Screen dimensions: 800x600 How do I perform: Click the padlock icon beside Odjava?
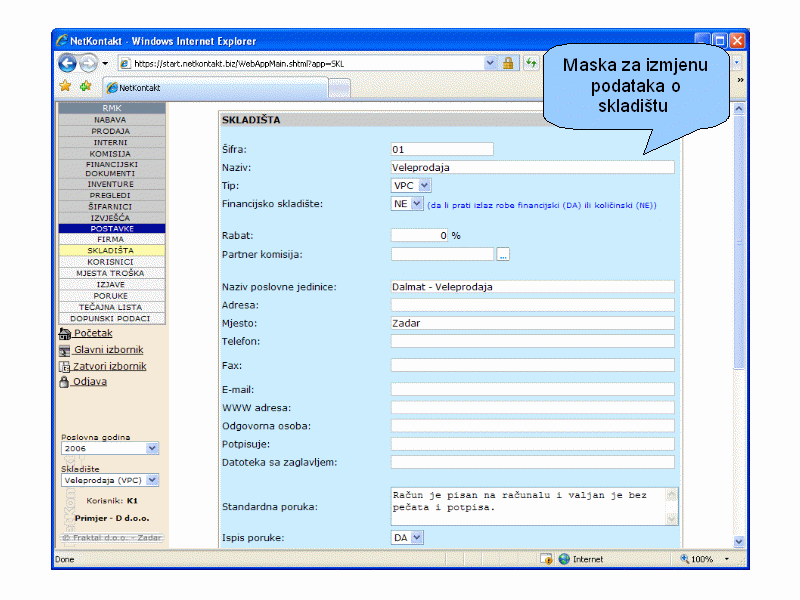pyautogui.click(x=64, y=382)
